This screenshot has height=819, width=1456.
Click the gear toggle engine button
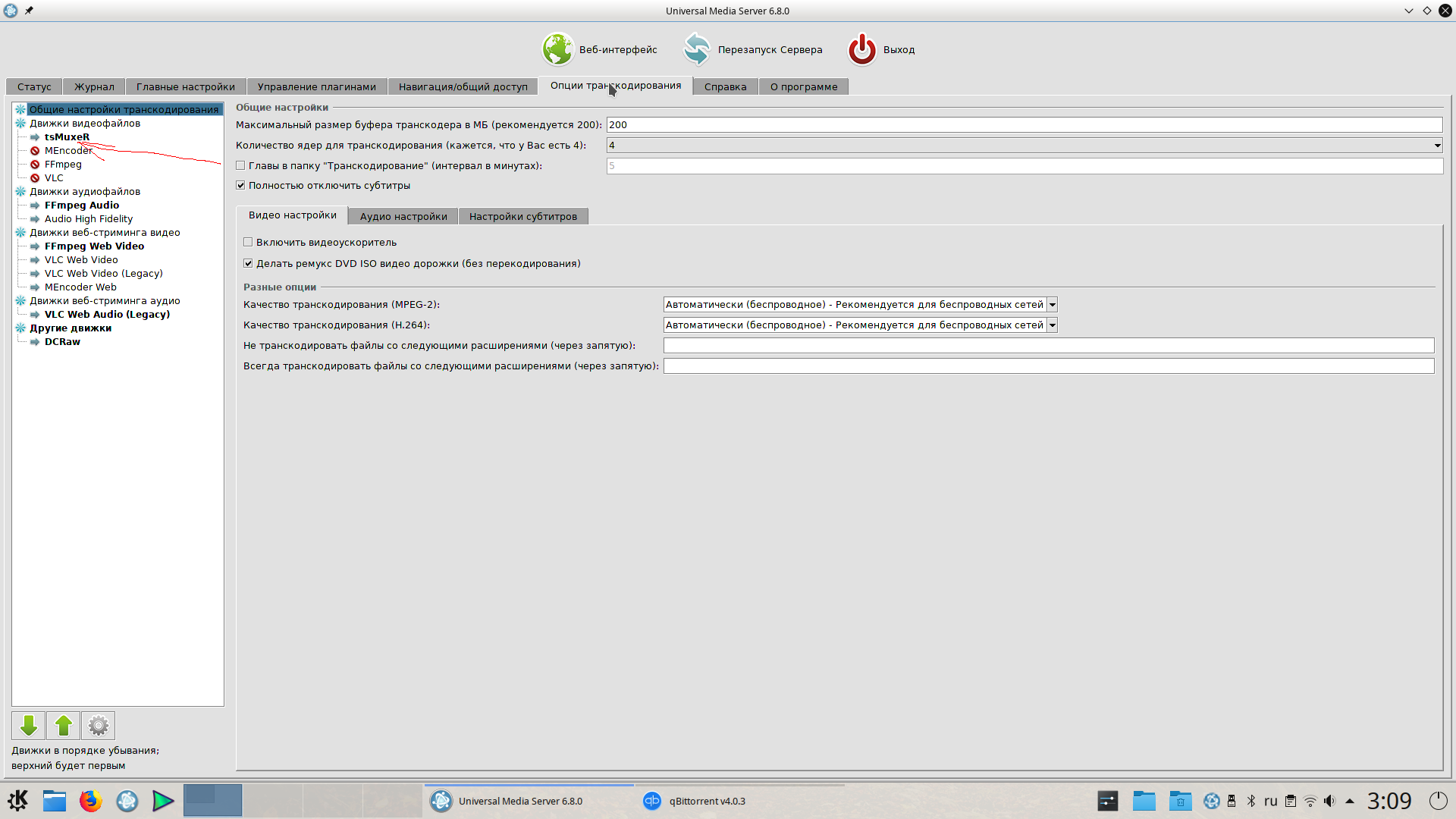pos(99,726)
